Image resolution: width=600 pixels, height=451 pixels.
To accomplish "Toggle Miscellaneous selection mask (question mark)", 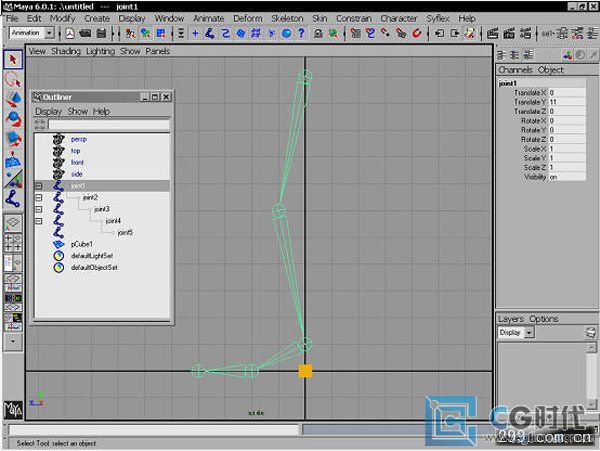I will tap(302, 34).
